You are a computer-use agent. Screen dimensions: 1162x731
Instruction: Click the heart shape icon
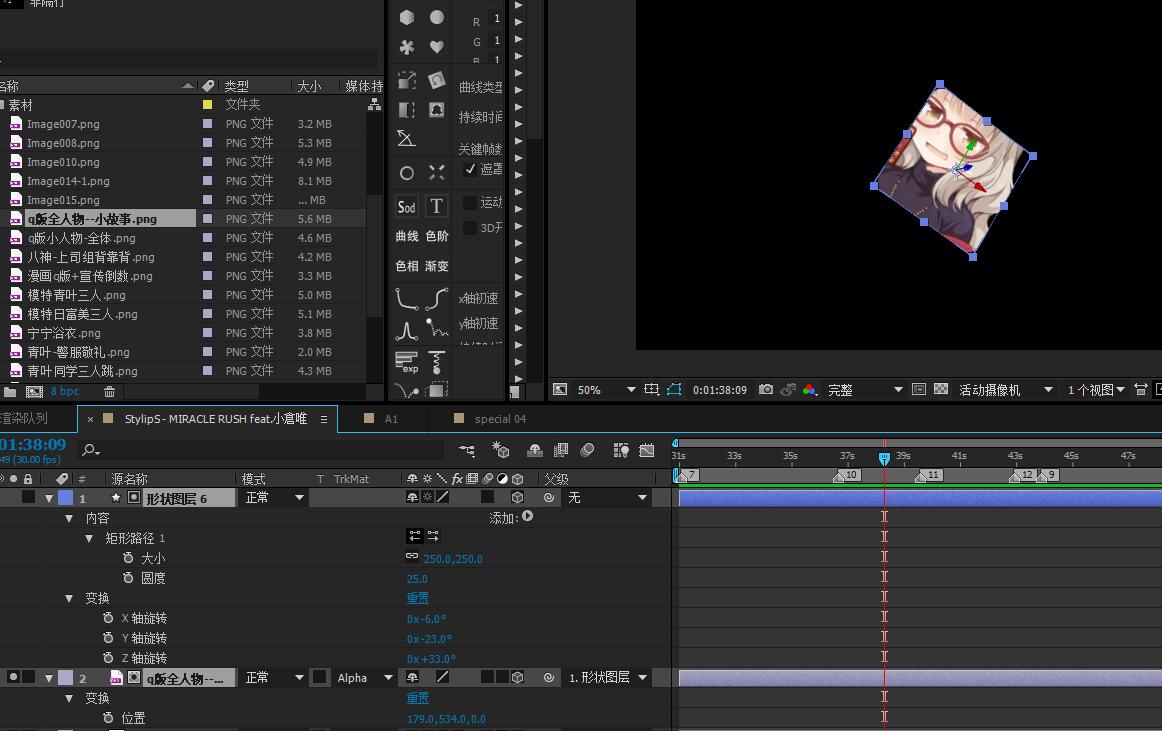click(x=437, y=47)
